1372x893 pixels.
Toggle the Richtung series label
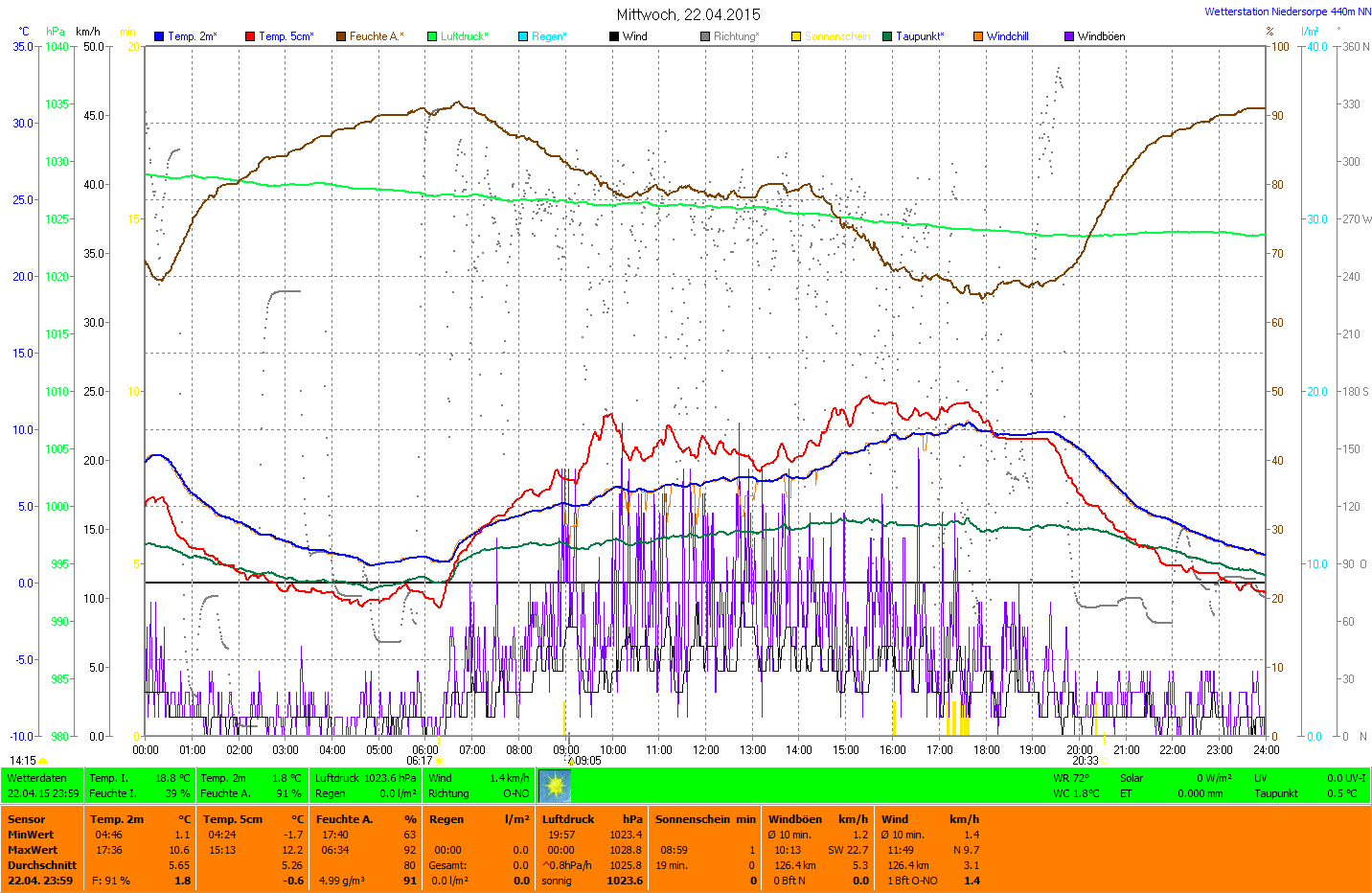736,36
